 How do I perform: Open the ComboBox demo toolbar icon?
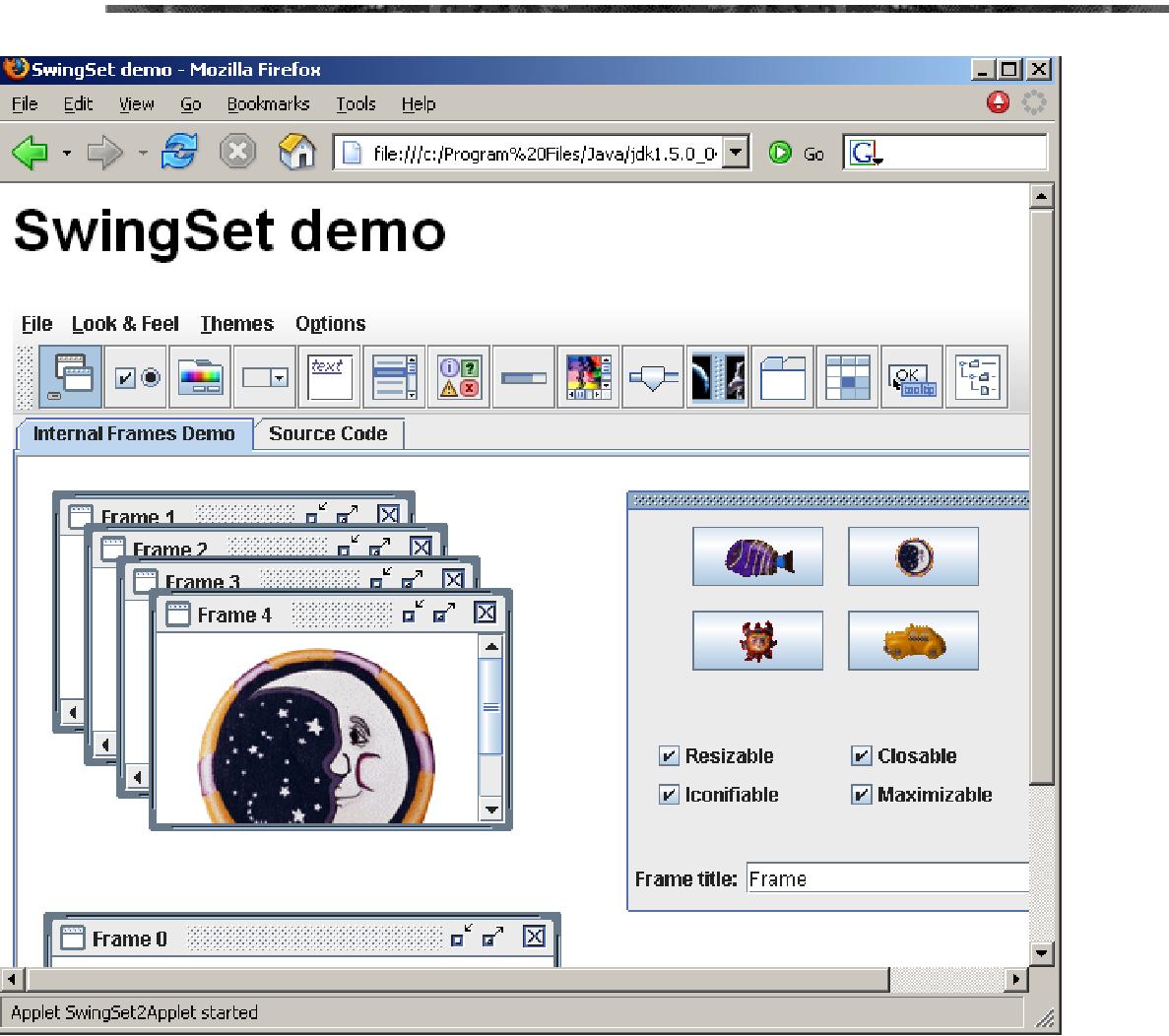[x=265, y=377]
